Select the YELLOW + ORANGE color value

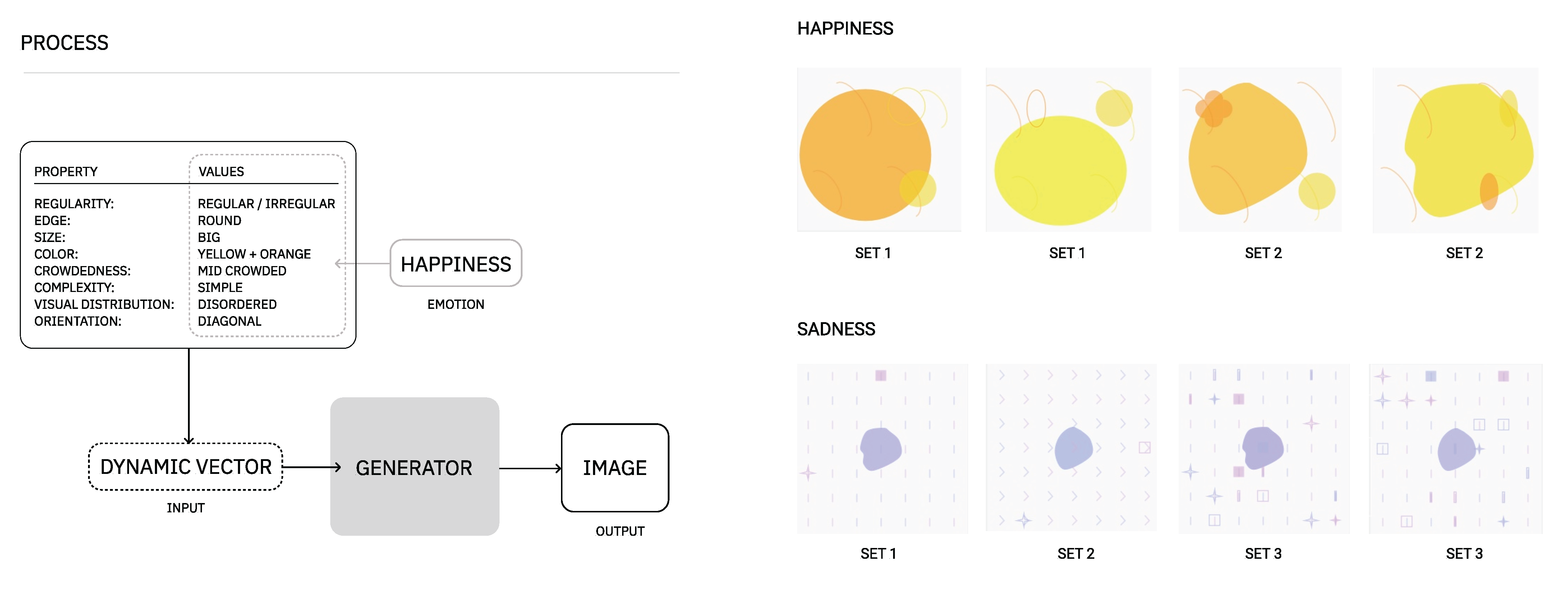254,254
